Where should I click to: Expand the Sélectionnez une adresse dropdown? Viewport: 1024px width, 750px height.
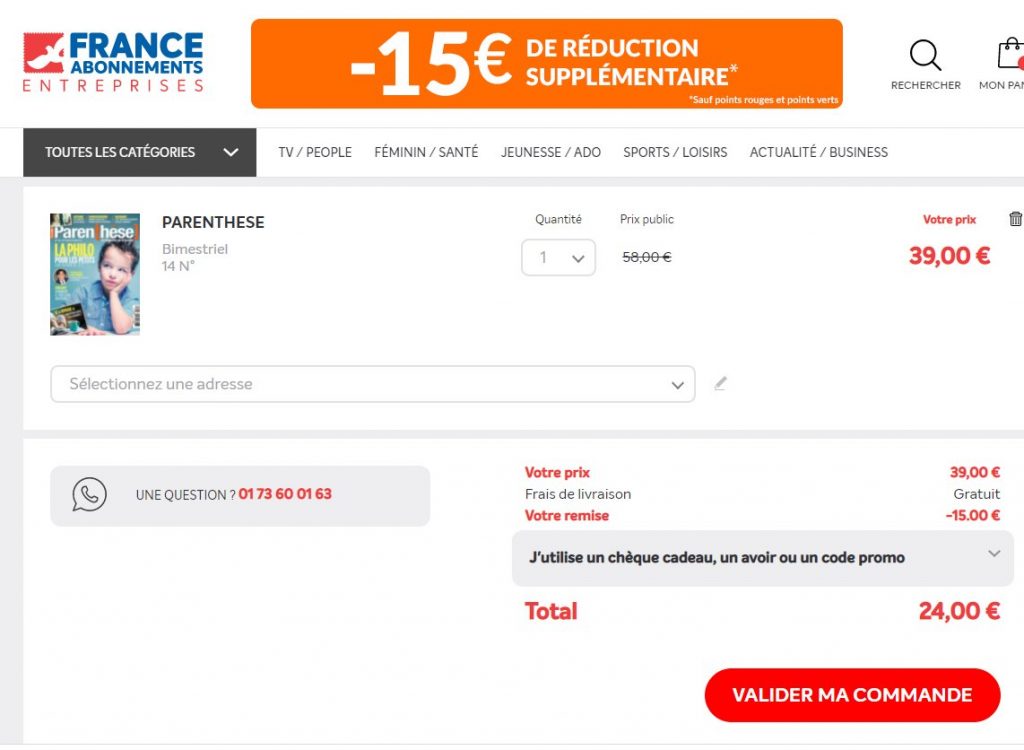tap(372, 384)
